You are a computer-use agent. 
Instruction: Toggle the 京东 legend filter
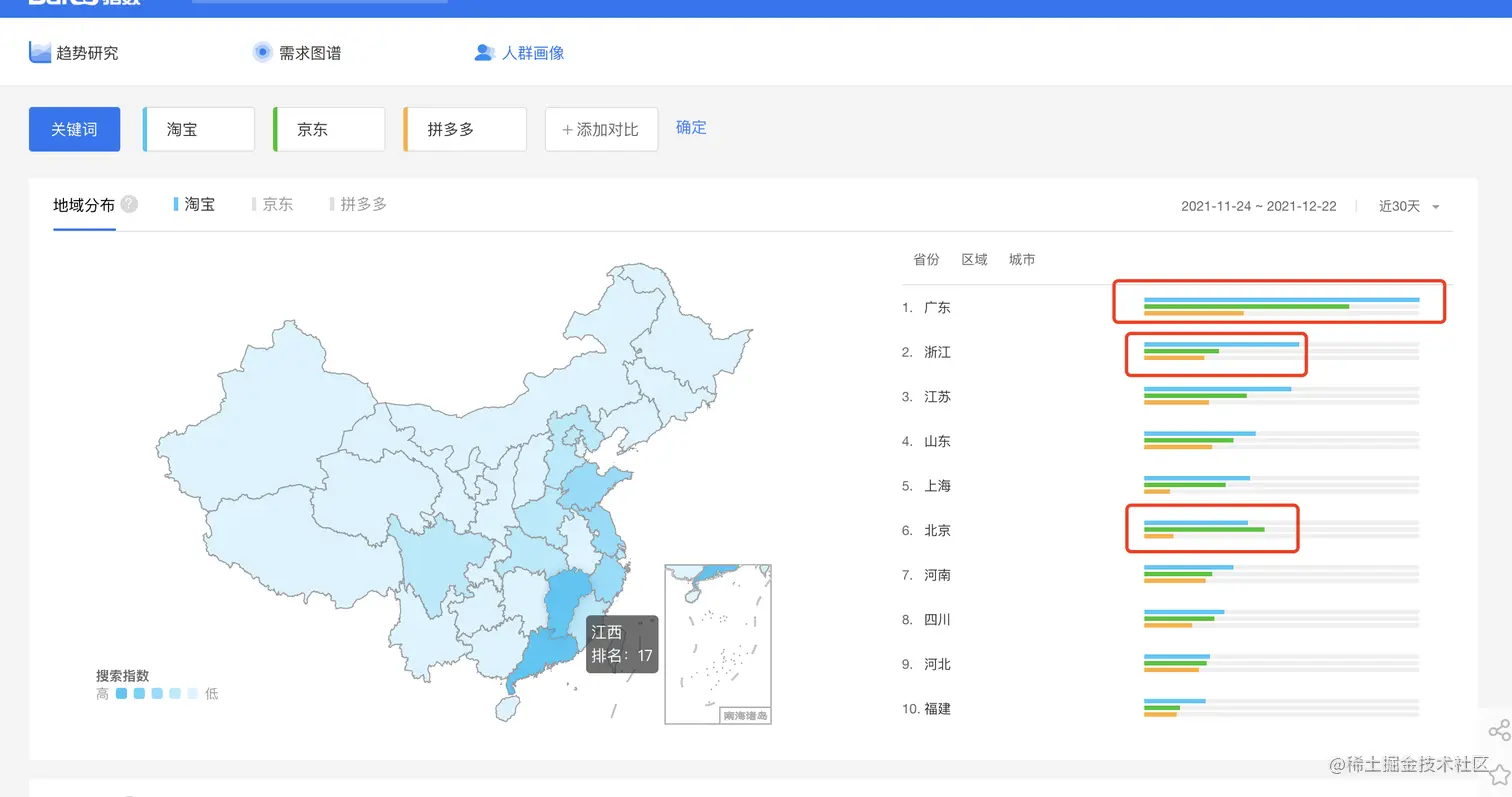[272, 204]
